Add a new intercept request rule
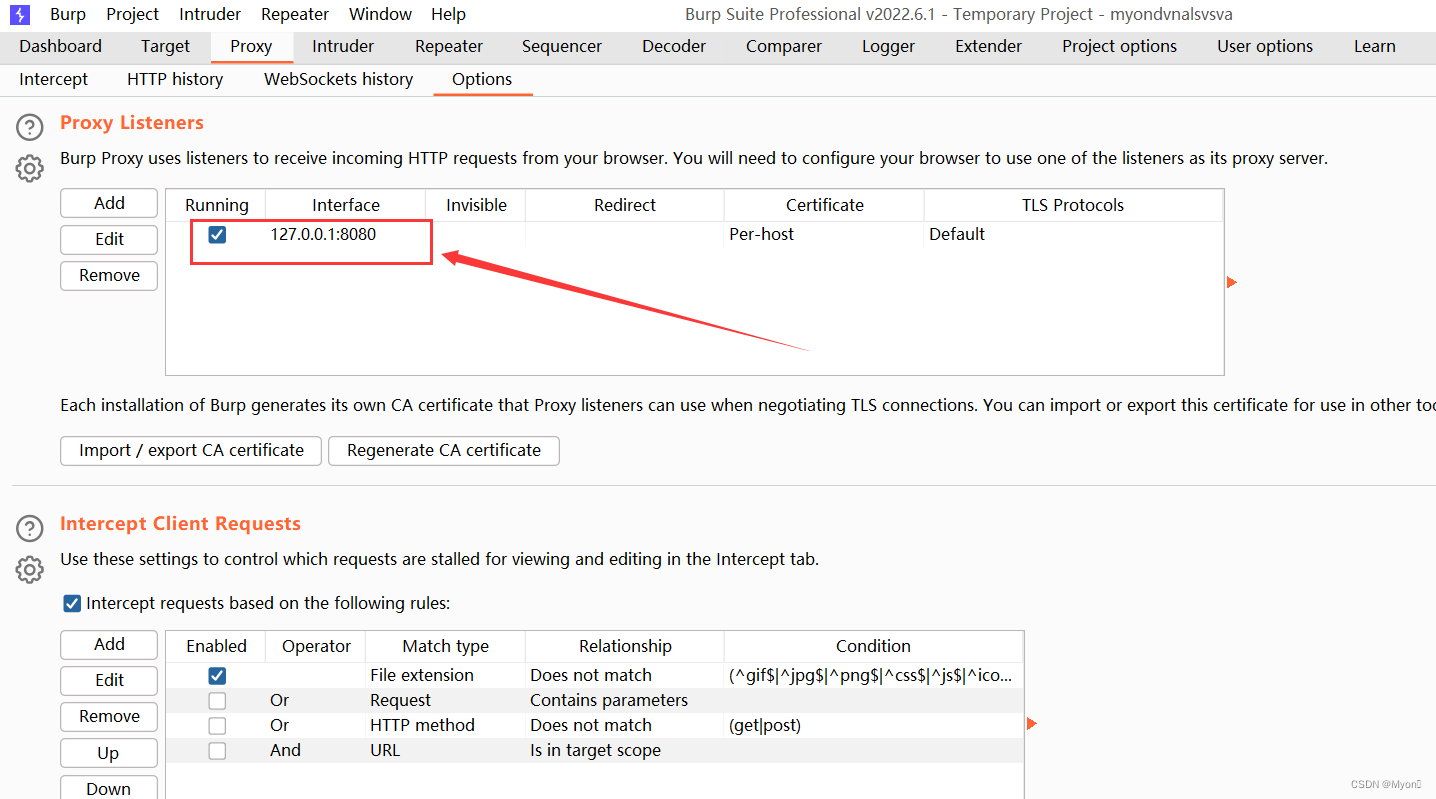 (x=109, y=644)
